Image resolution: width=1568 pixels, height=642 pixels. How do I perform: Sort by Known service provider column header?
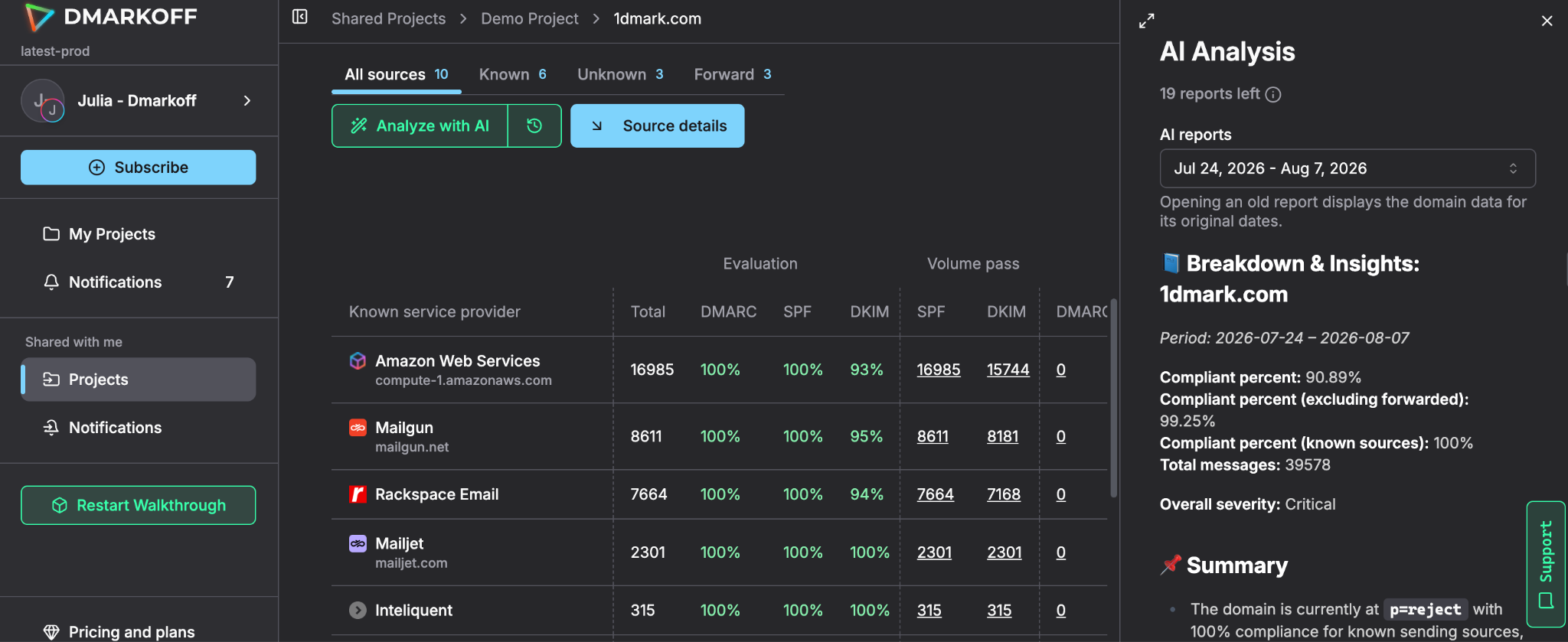[x=435, y=311]
